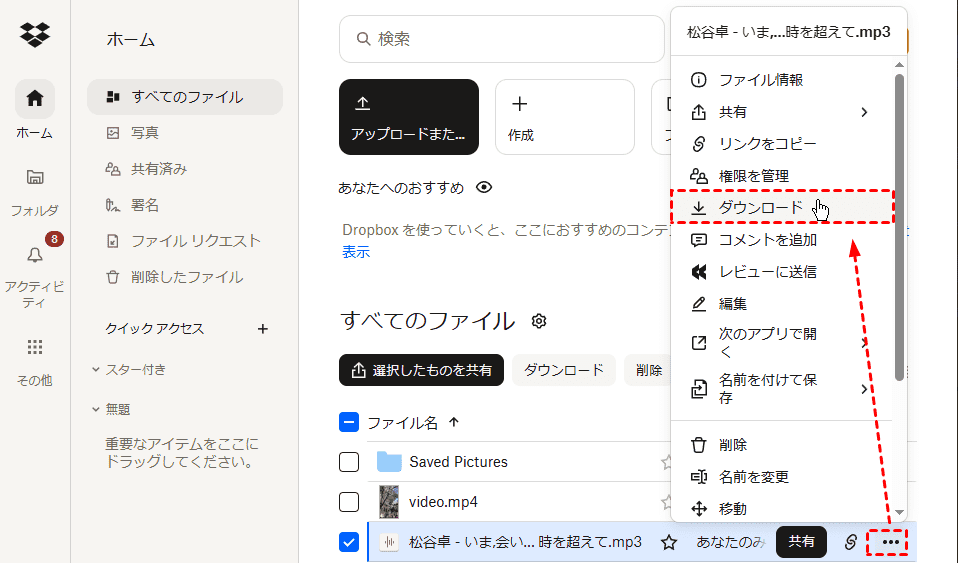This screenshot has height=563, width=958.
Task: Open the Other apps grid icon
Action: (x=35, y=347)
